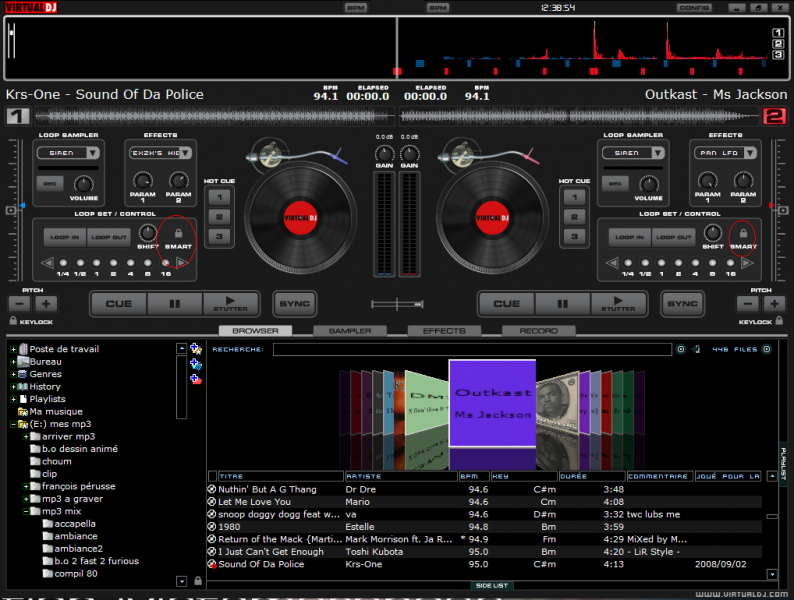
Task: Click the right deck Loop Out button
Action: coord(674,237)
